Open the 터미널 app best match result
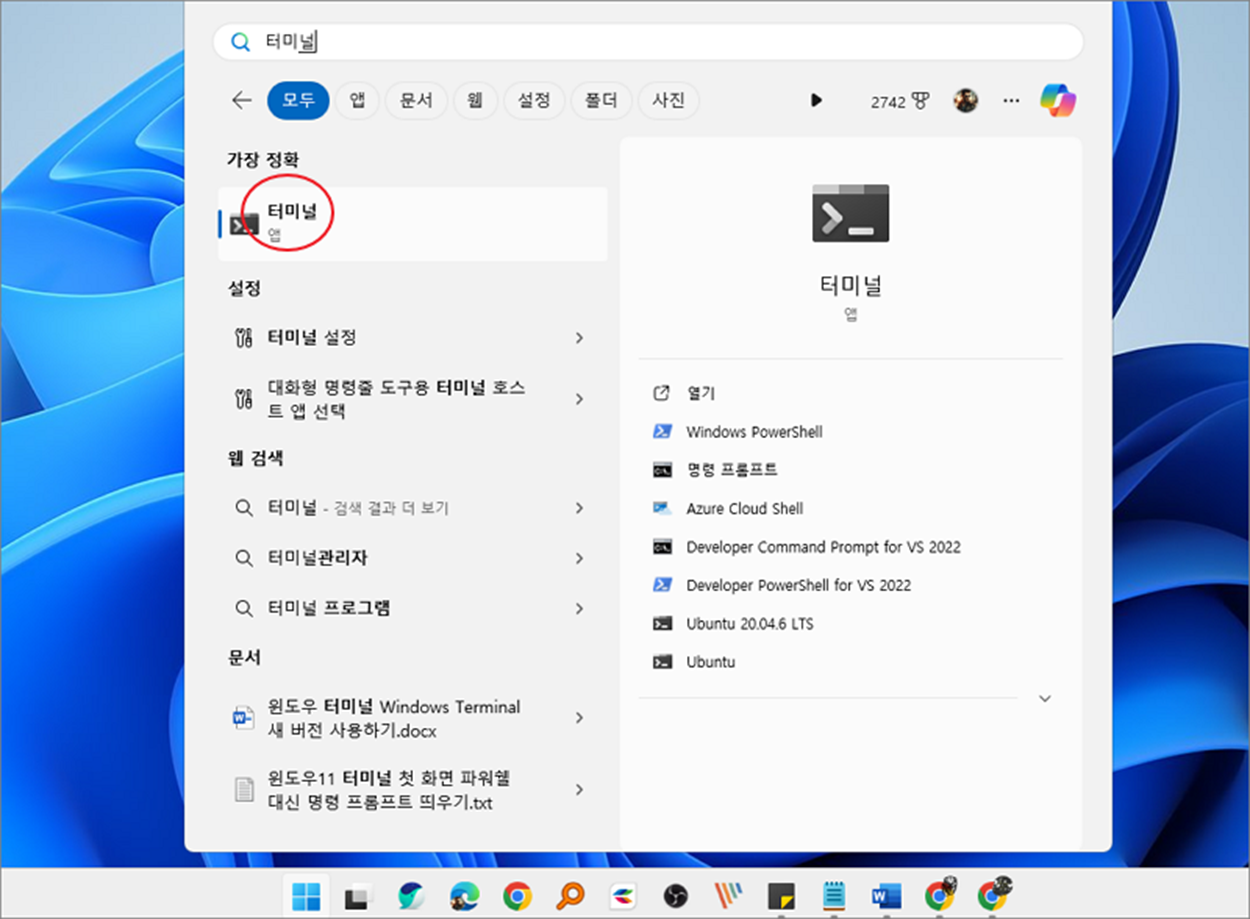 pos(412,224)
